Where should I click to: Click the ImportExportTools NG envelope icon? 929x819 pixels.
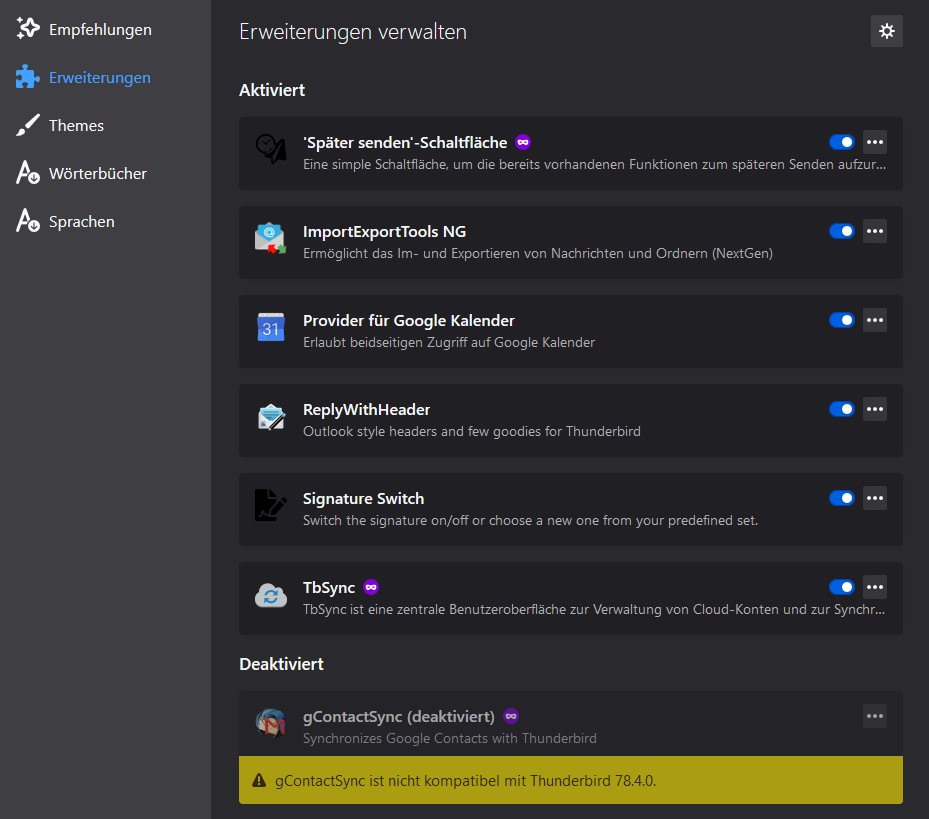tap(271, 238)
